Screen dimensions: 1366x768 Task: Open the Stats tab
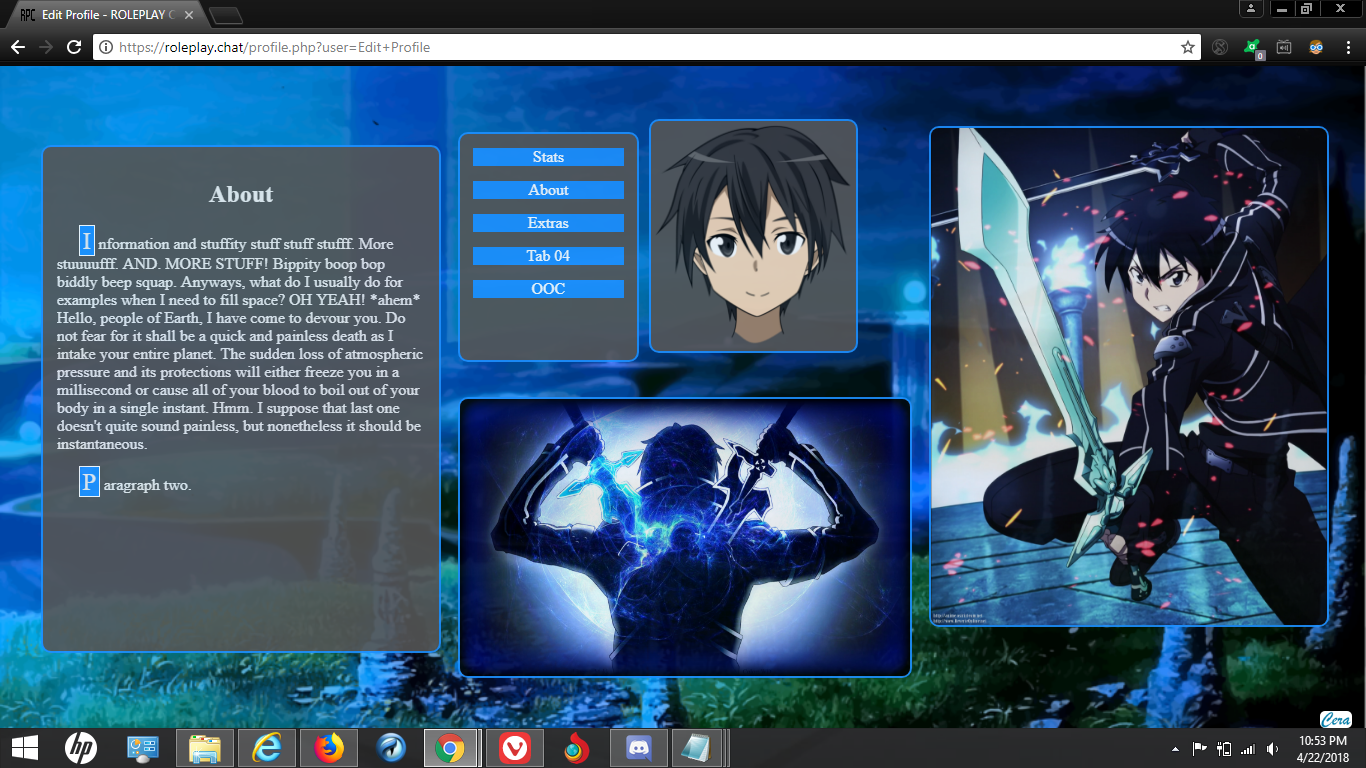tap(548, 157)
